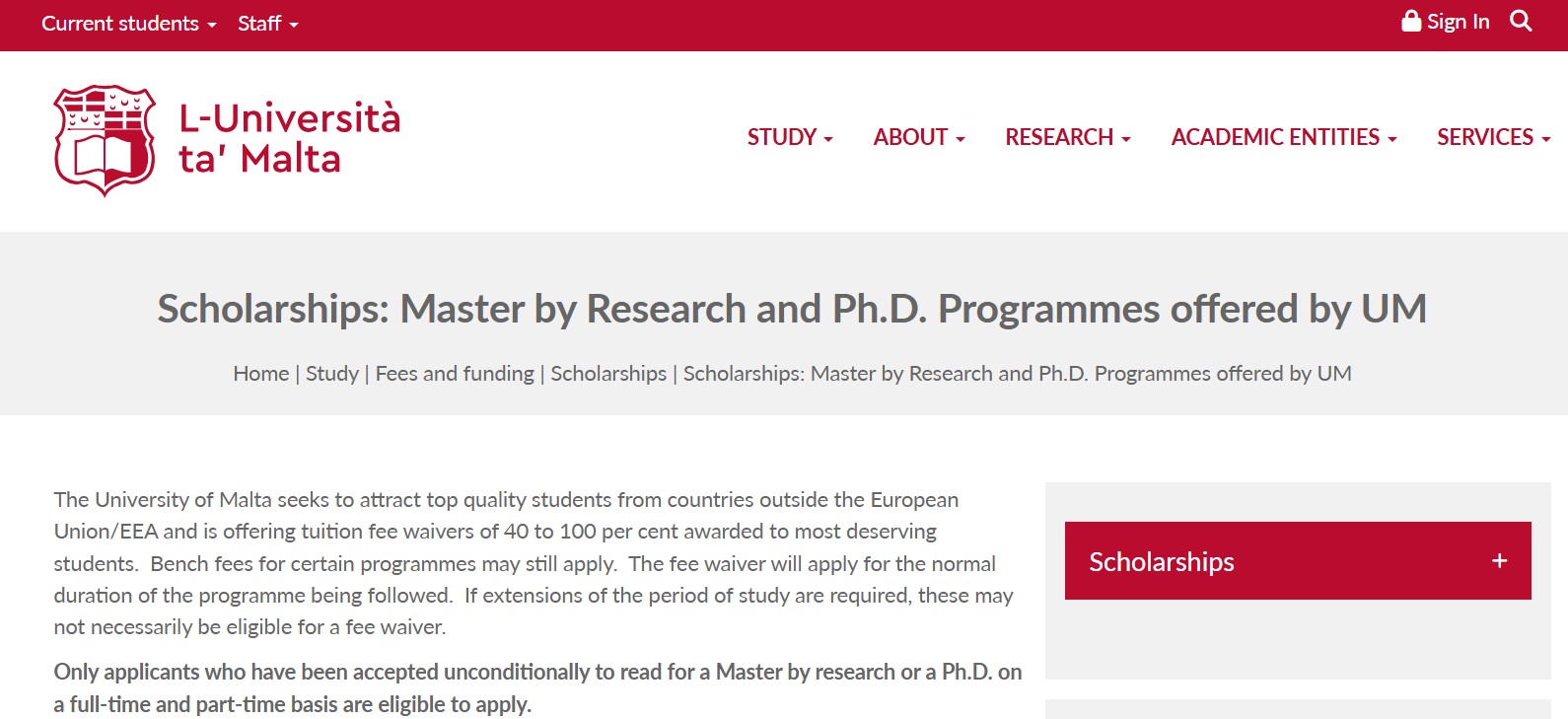This screenshot has width=1568, height=719.
Task: Go to Home breadcrumb link
Action: (x=261, y=373)
